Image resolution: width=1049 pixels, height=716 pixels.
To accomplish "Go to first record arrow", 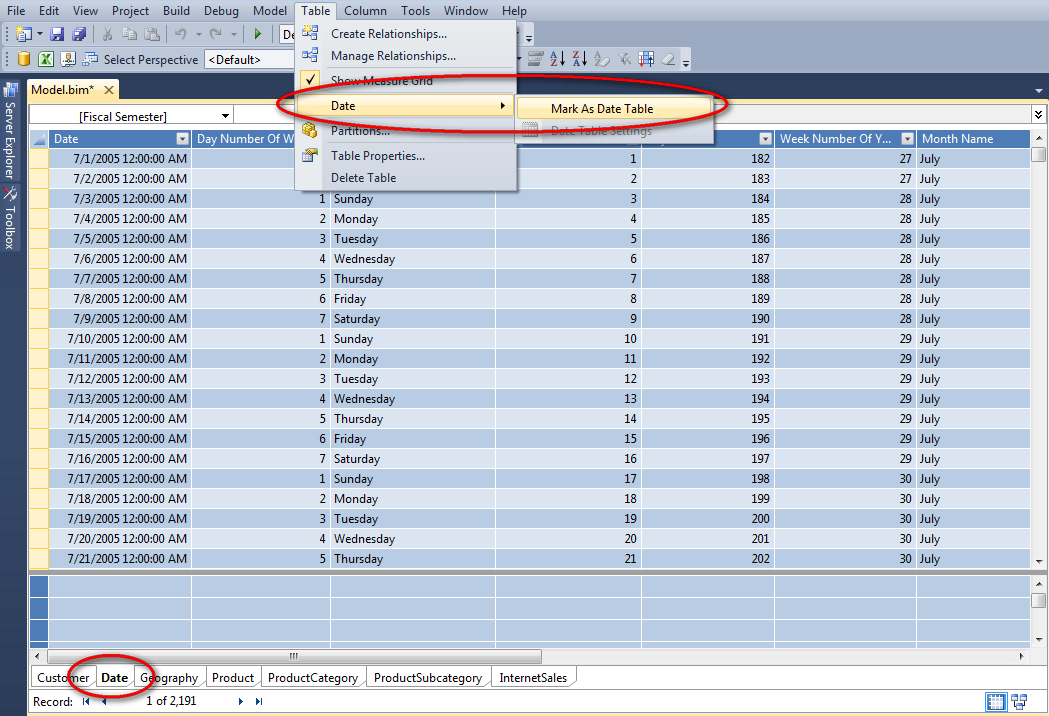I will pyautogui.click(x=86, y=701).
